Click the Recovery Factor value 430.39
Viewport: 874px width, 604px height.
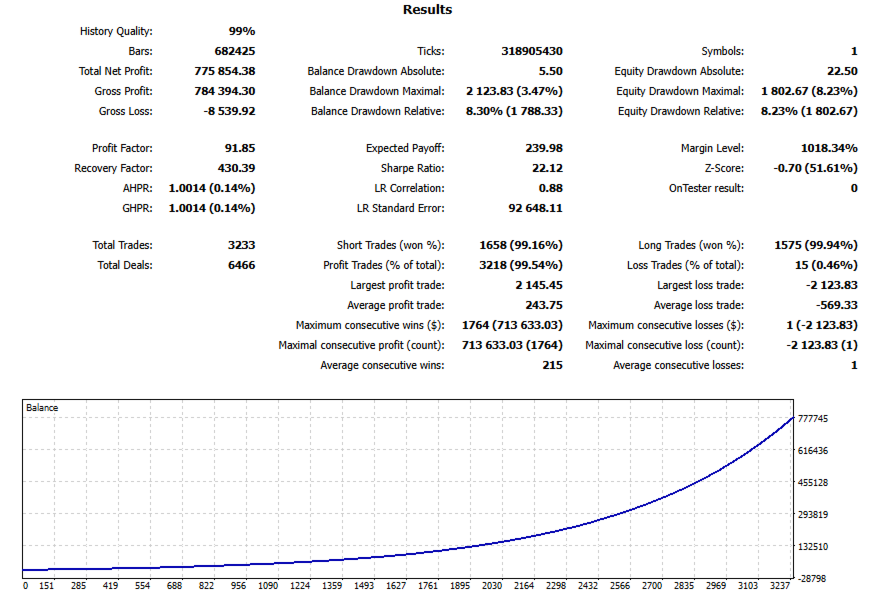[x=236, y=168]
